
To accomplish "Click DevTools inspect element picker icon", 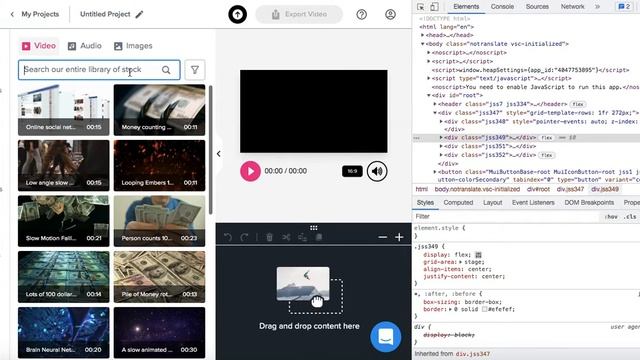I will (x=420, y=7).
